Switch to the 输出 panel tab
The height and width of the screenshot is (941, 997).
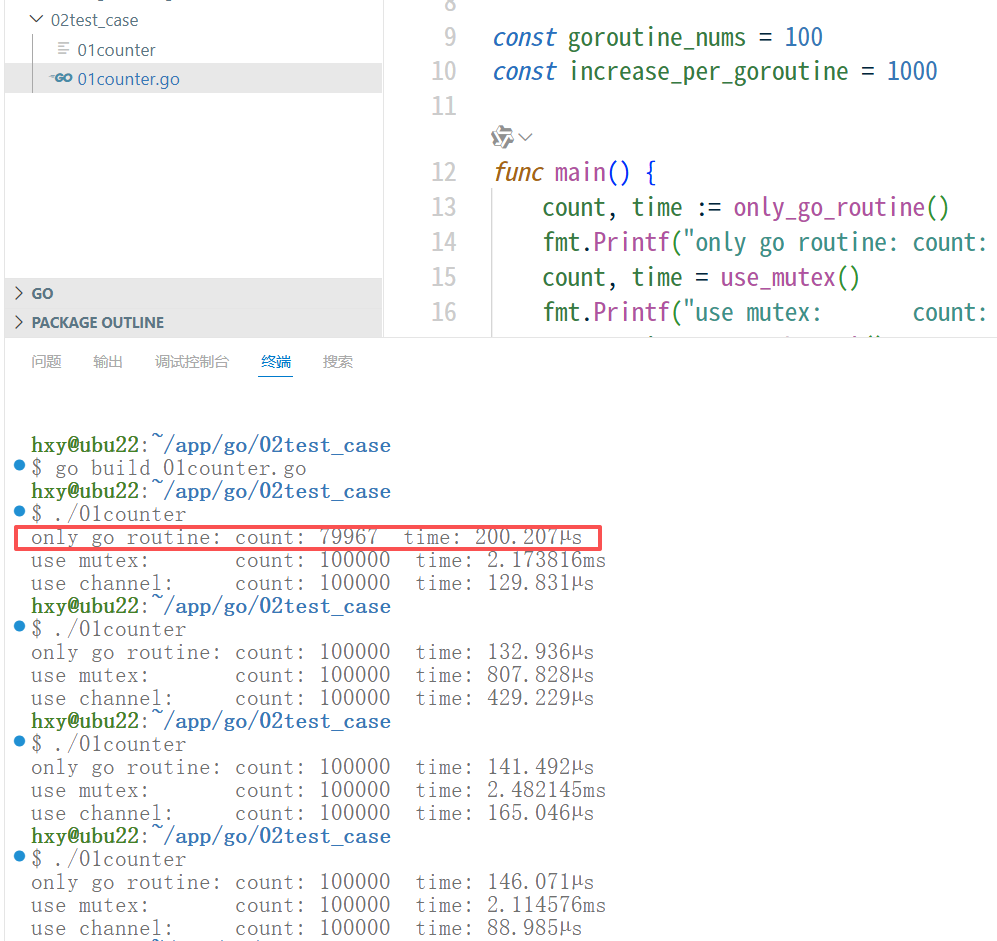click(107, 362)
